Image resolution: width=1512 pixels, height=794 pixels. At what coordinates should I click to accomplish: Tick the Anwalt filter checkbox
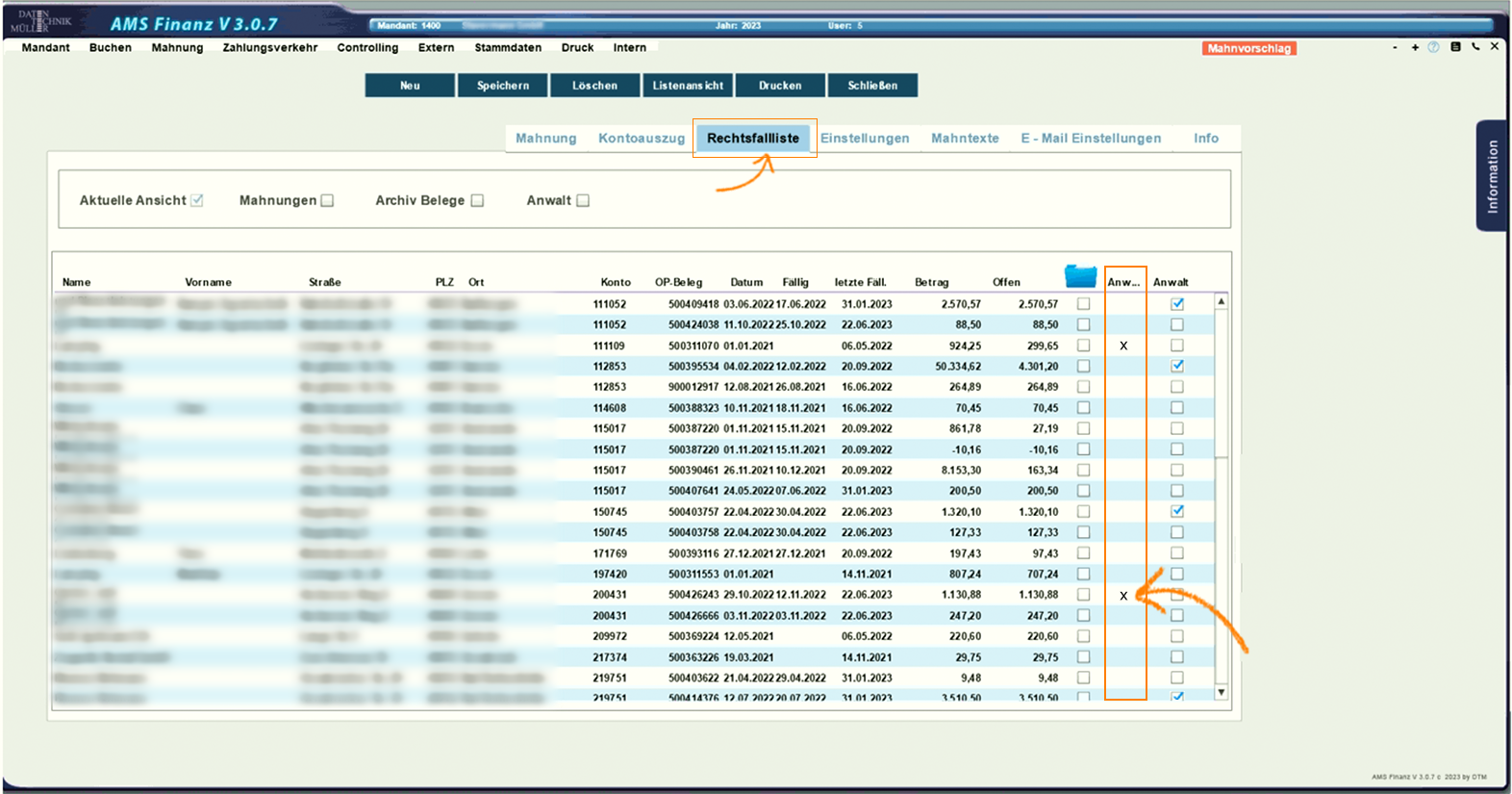[x=583, y=200]
